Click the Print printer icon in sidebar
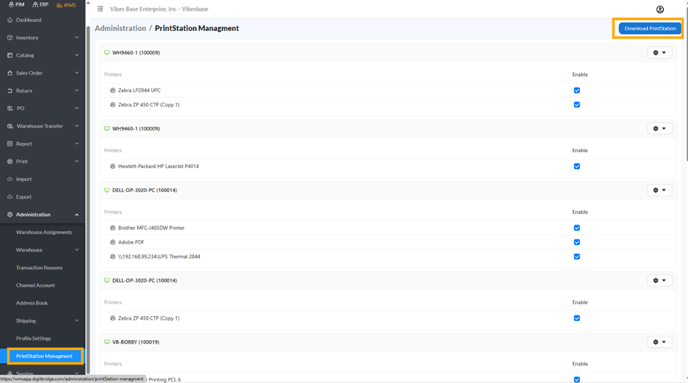Image resolution: width=688 pixels, height=383 pixels. 10,161
